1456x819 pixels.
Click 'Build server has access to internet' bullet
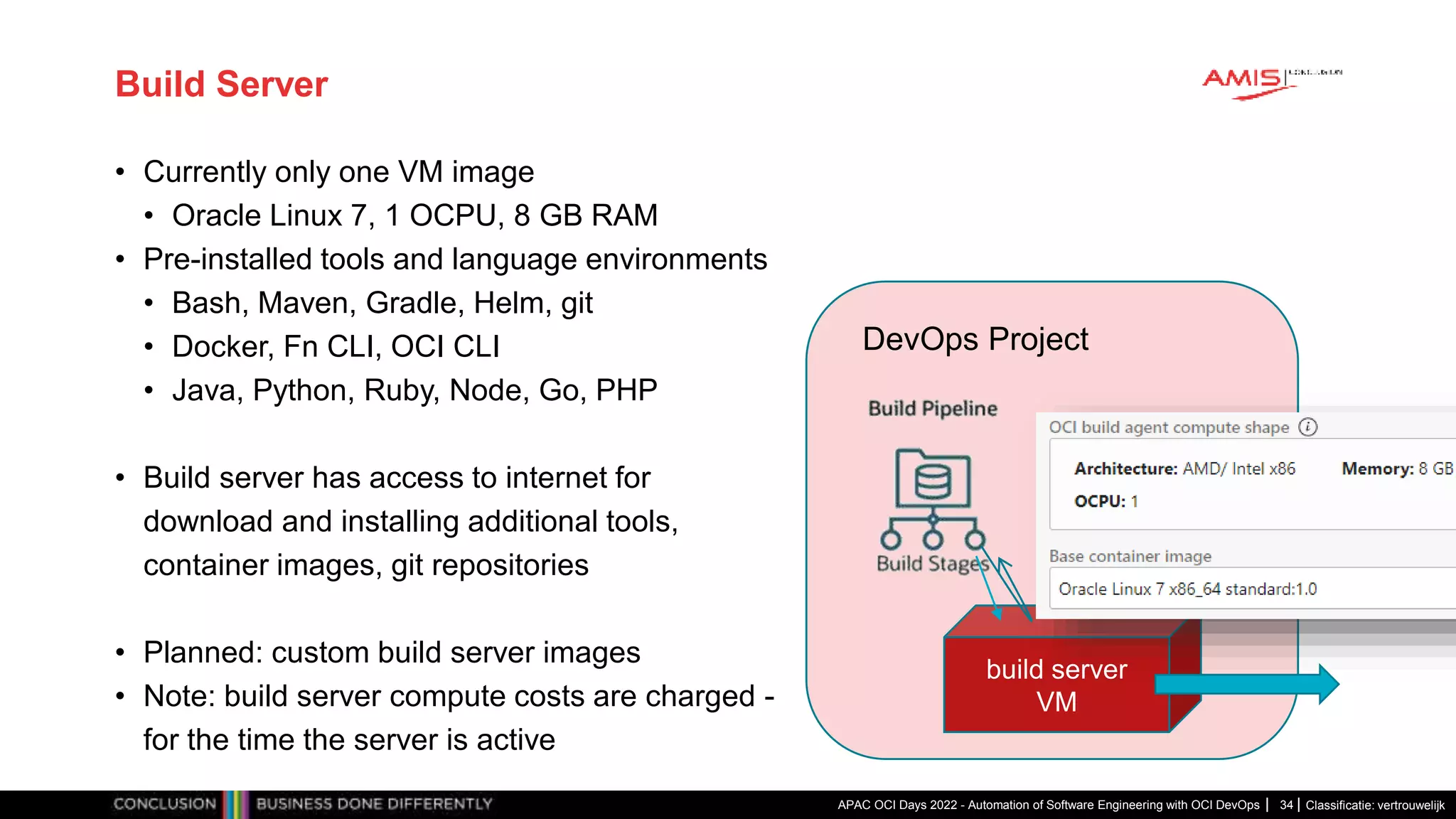pyautogui.click(x=411, y=521)
